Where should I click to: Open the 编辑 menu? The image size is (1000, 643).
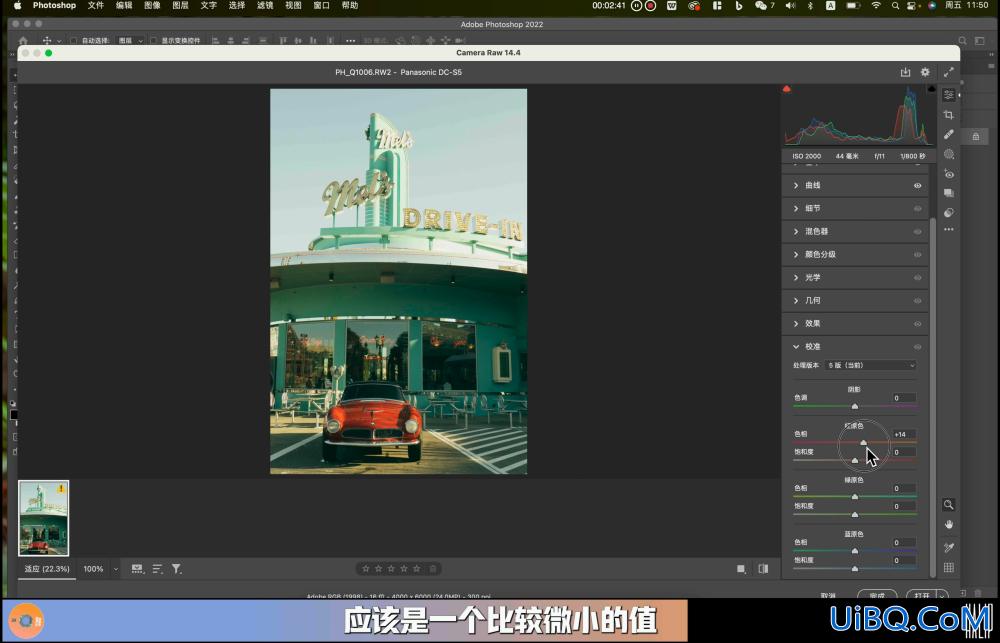pyautogui.click(x=124, y=5)
